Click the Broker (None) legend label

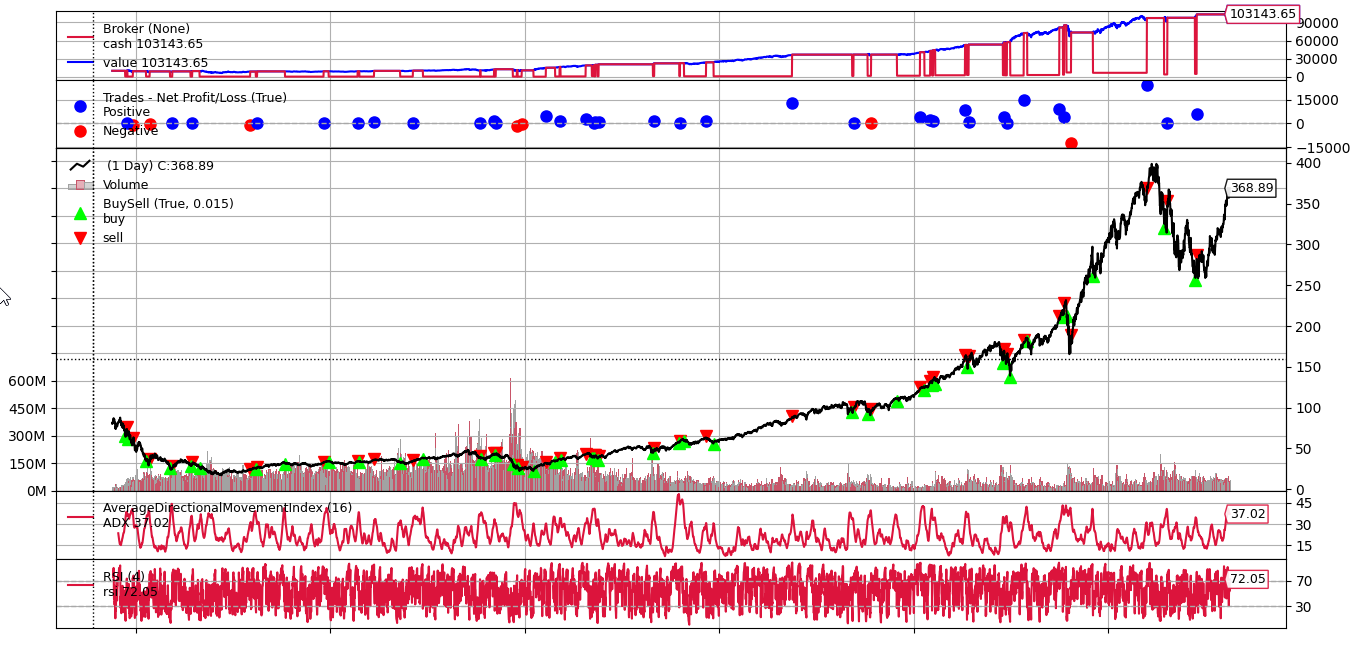tap(146, 29)
